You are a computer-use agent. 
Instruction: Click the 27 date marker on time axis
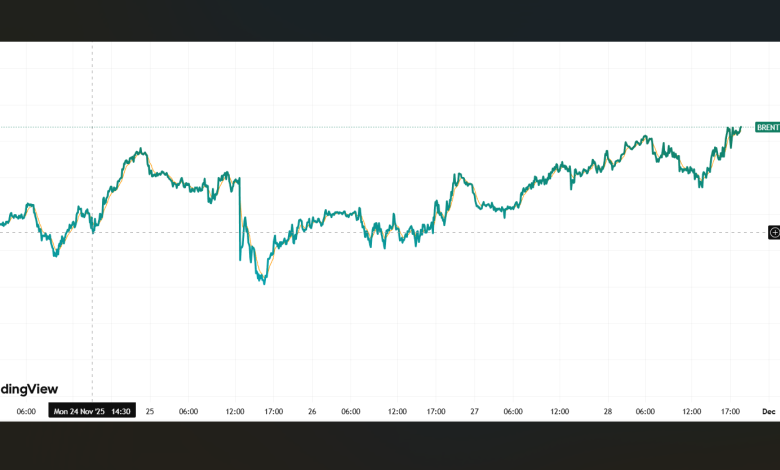coord(474,411)
